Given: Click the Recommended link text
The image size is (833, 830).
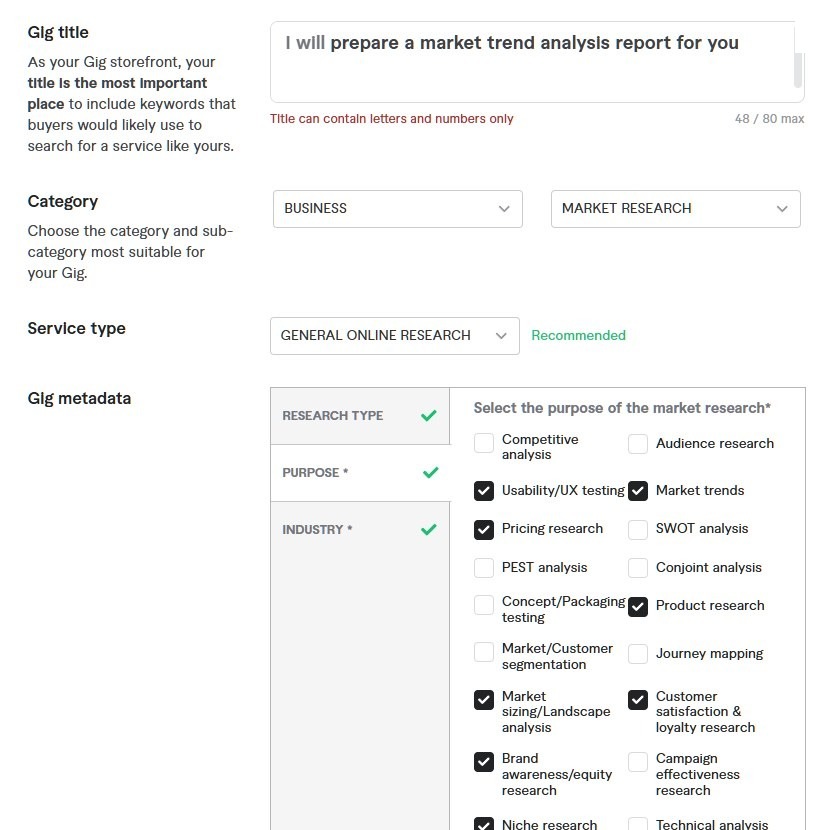Looking at the screenshot, I should pos(578,335).
